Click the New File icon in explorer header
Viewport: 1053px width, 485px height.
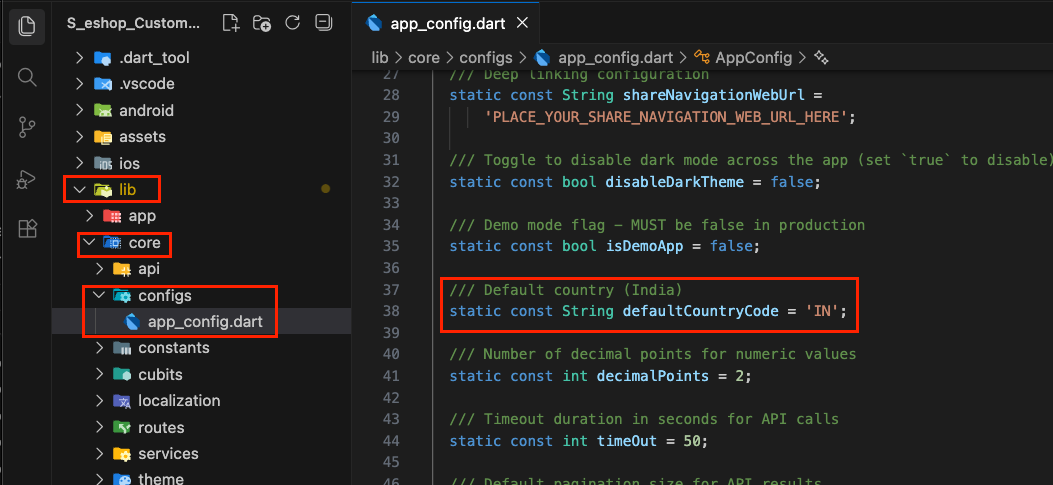point(231,22)
